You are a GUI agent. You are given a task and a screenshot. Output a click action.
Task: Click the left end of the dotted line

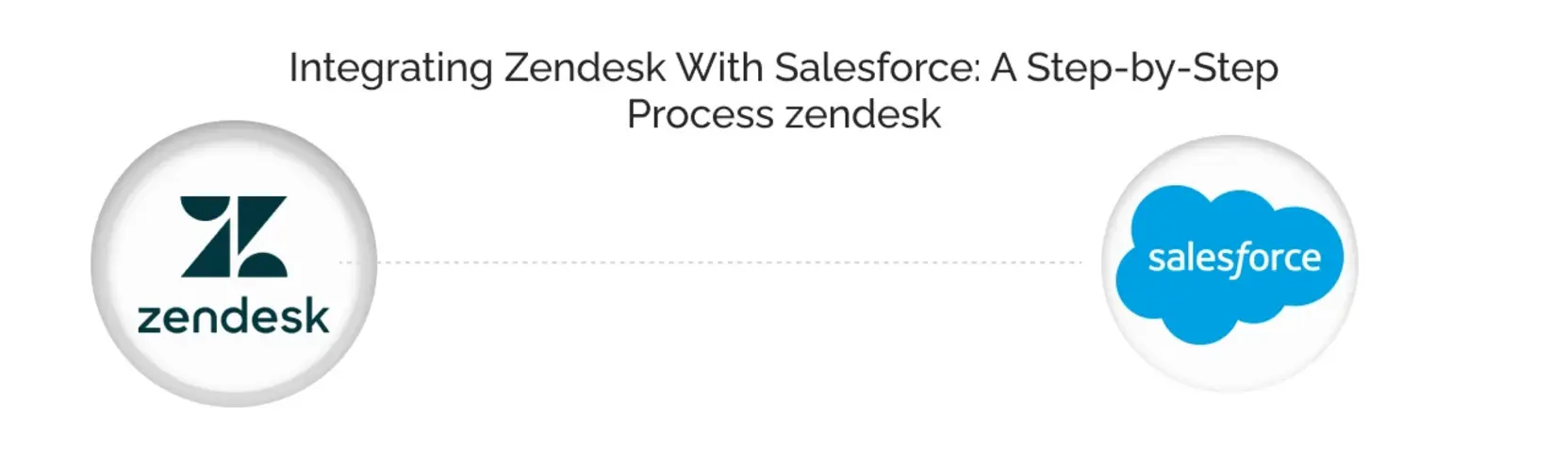pos(343,262)
